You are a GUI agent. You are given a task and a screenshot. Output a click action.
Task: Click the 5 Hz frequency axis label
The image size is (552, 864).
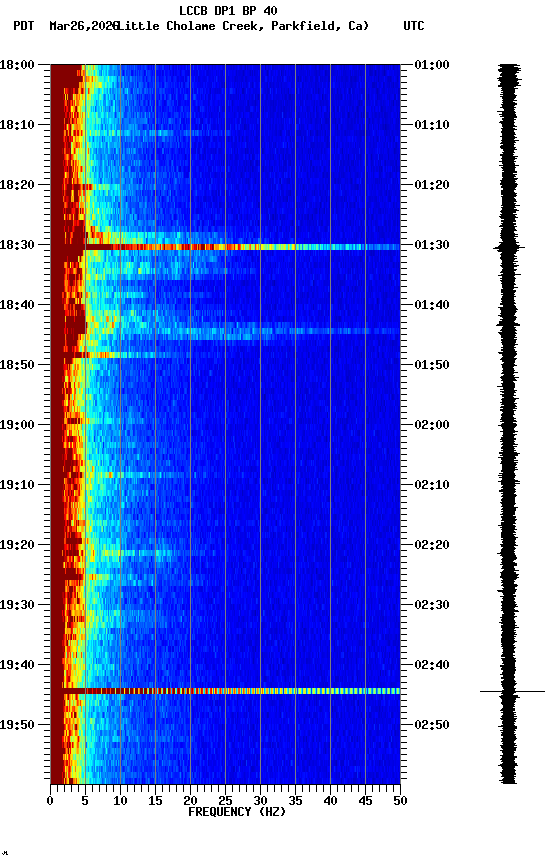click(85, 801)
